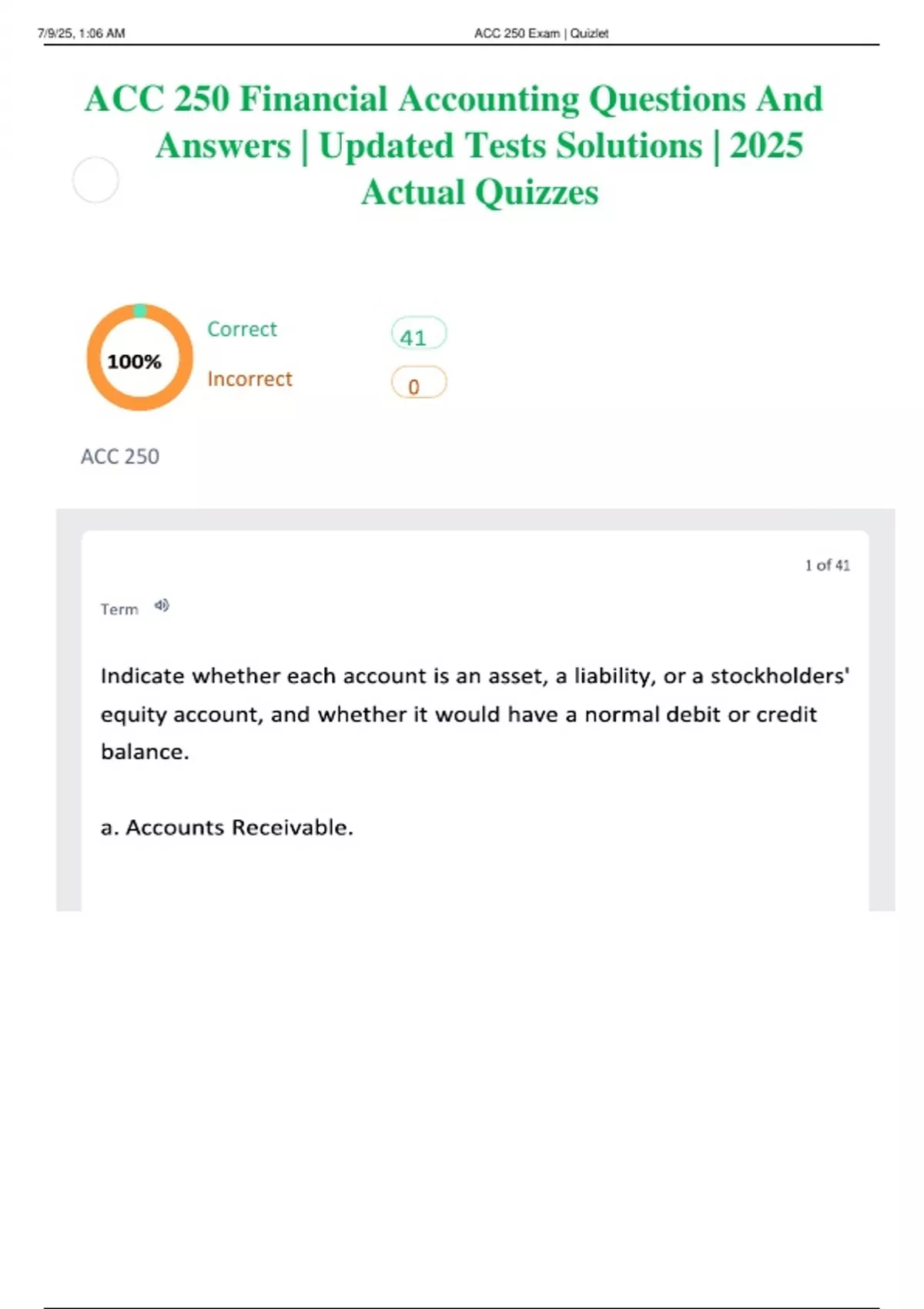The image size is (924, 1309).
Task: Click the Actual Quizzes heading line
Action: tap(480, 192)
